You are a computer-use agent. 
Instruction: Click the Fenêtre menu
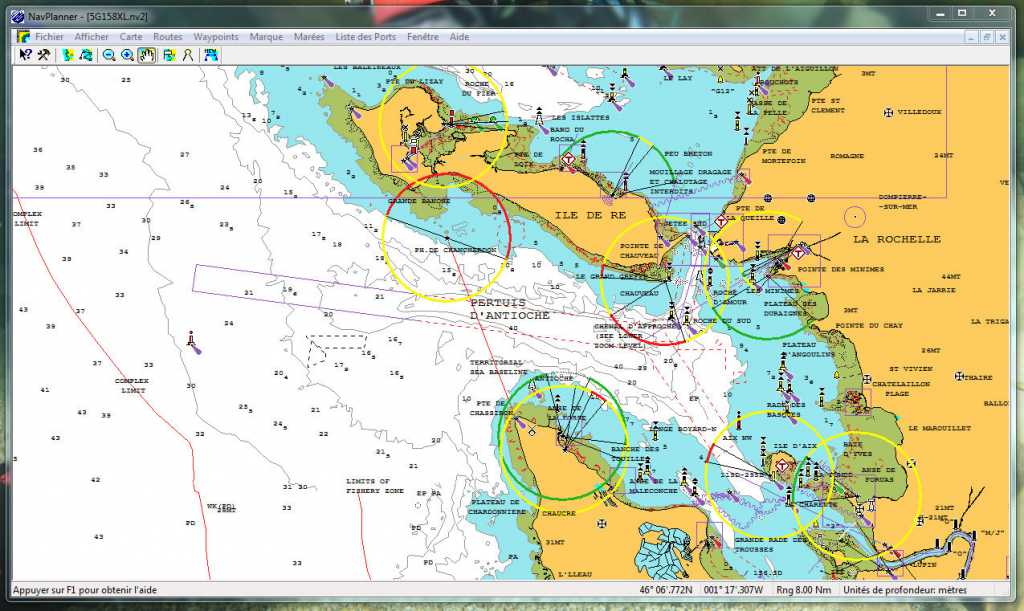point(423,37)
